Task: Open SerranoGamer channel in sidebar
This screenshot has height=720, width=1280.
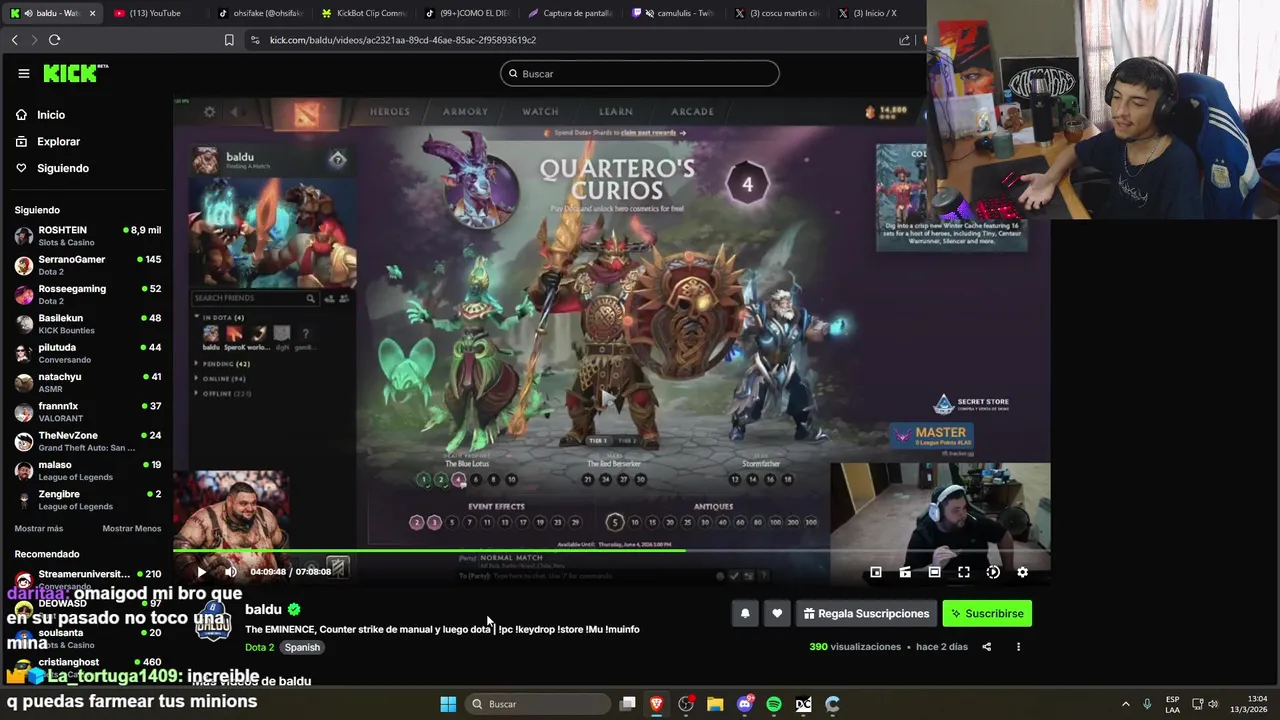Action: 88,265
